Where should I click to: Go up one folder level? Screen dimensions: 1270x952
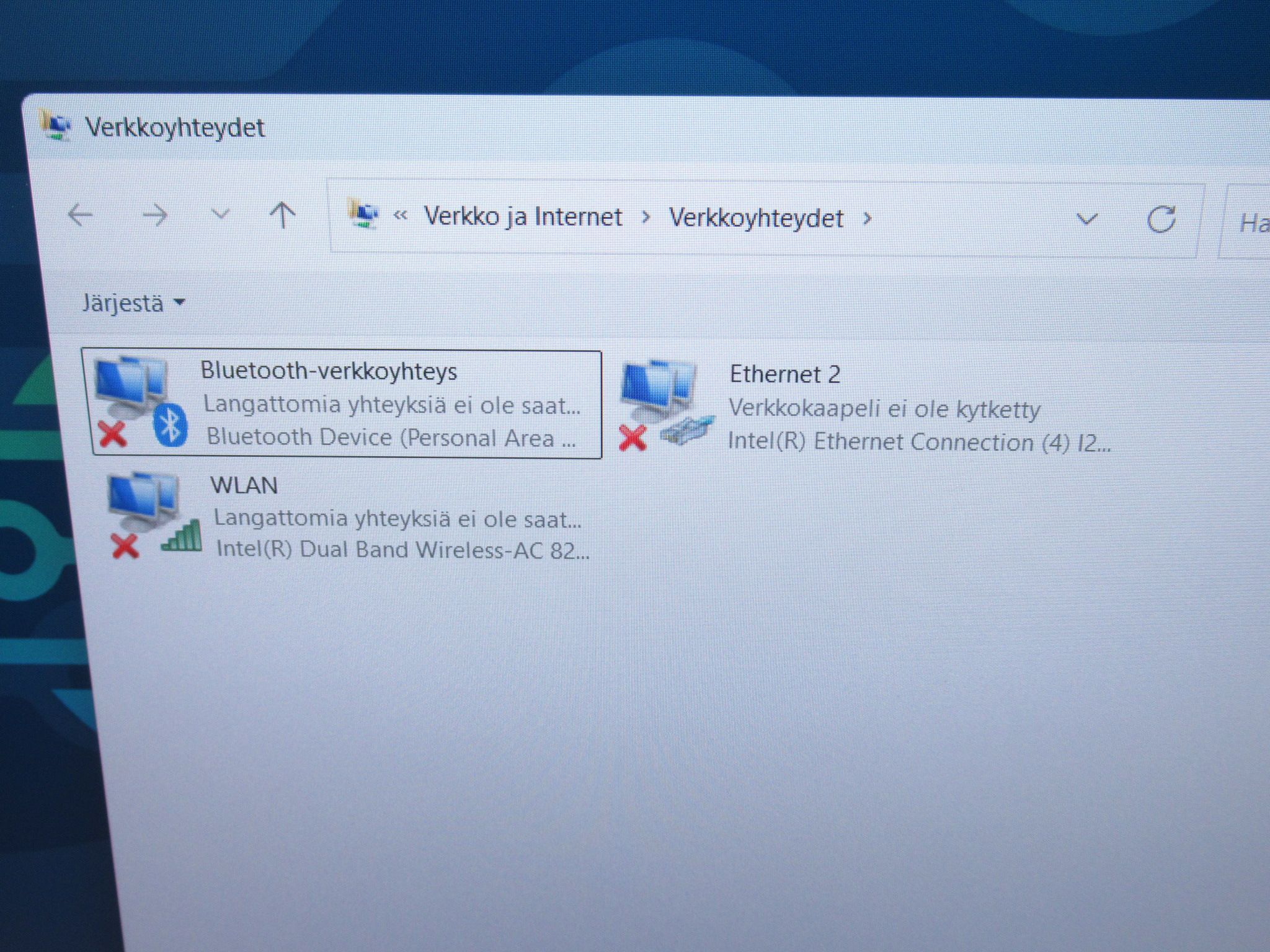[282, 215]
